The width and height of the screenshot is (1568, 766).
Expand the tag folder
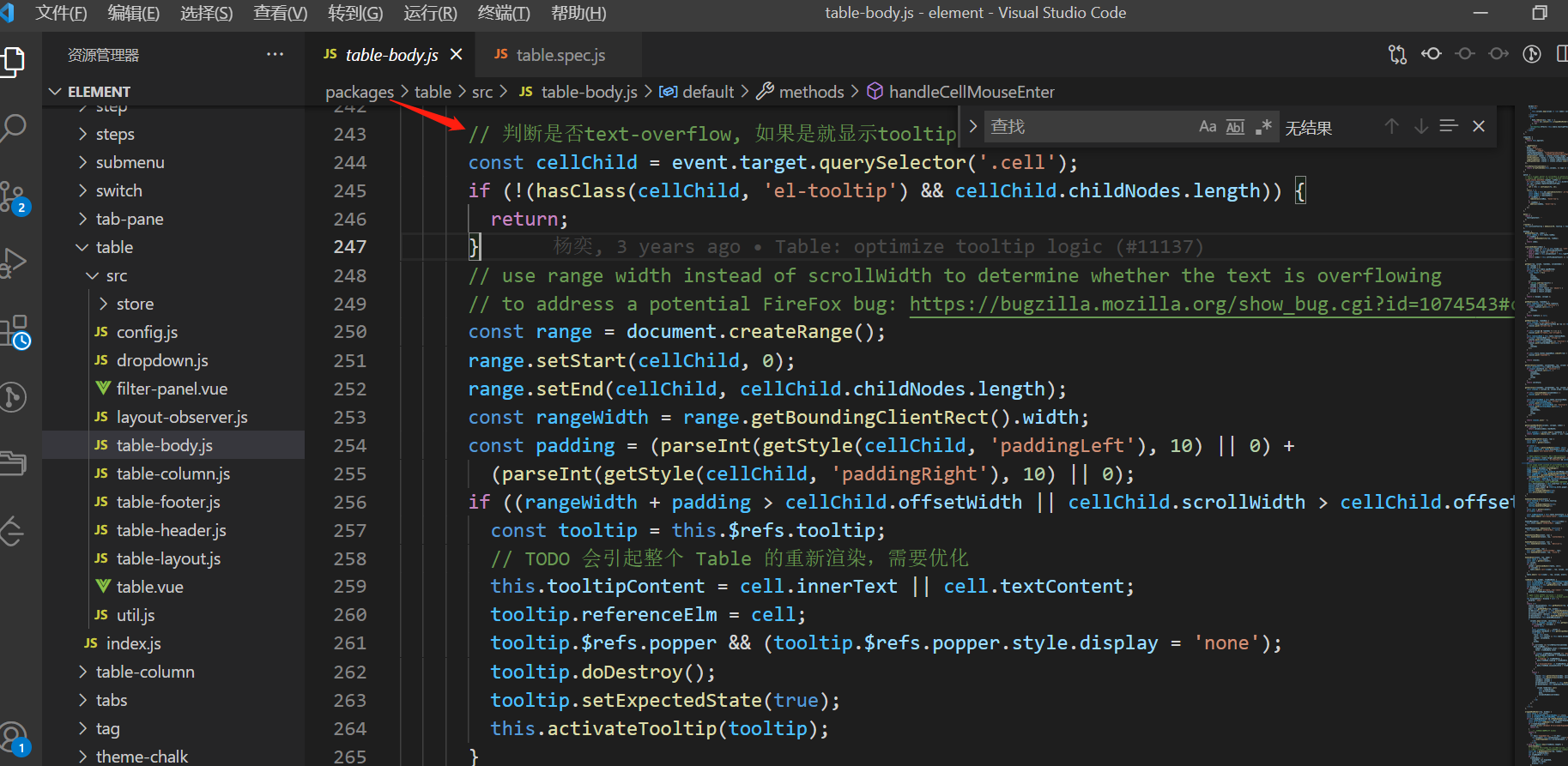[x=173, y=728]
